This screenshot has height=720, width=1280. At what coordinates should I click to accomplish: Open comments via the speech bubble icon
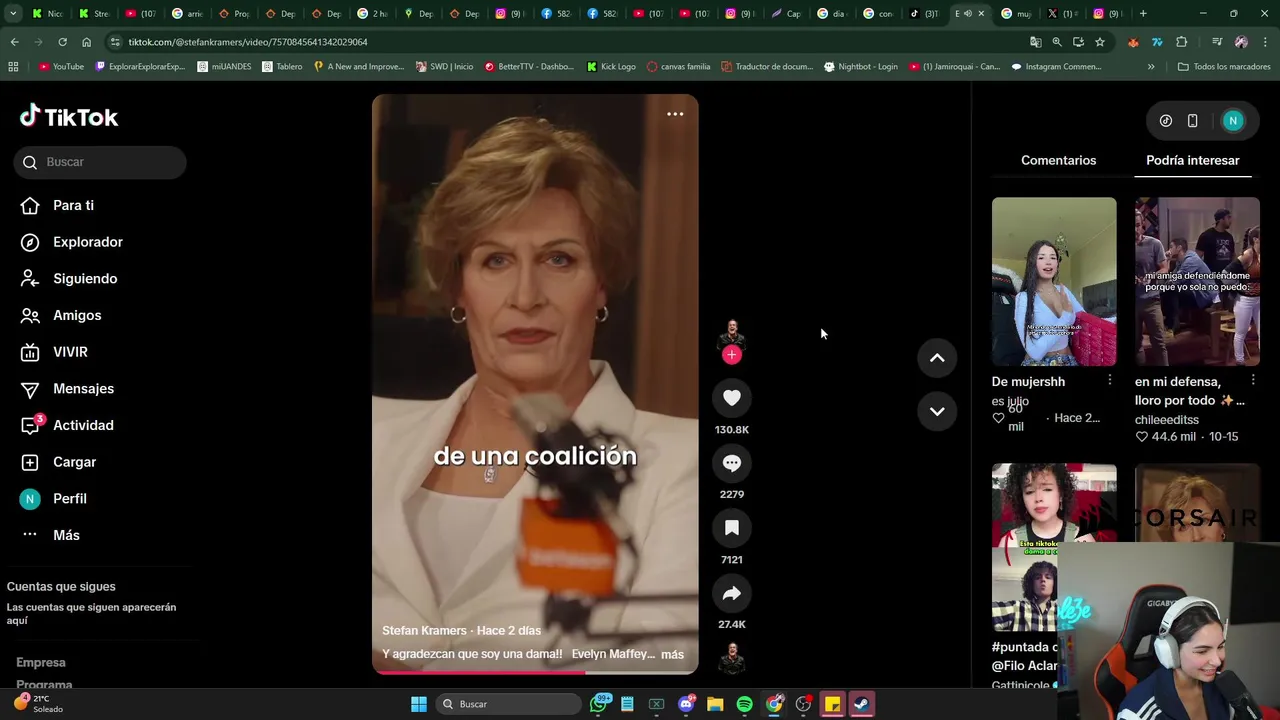pyautogui.click(x=732, y=463)
